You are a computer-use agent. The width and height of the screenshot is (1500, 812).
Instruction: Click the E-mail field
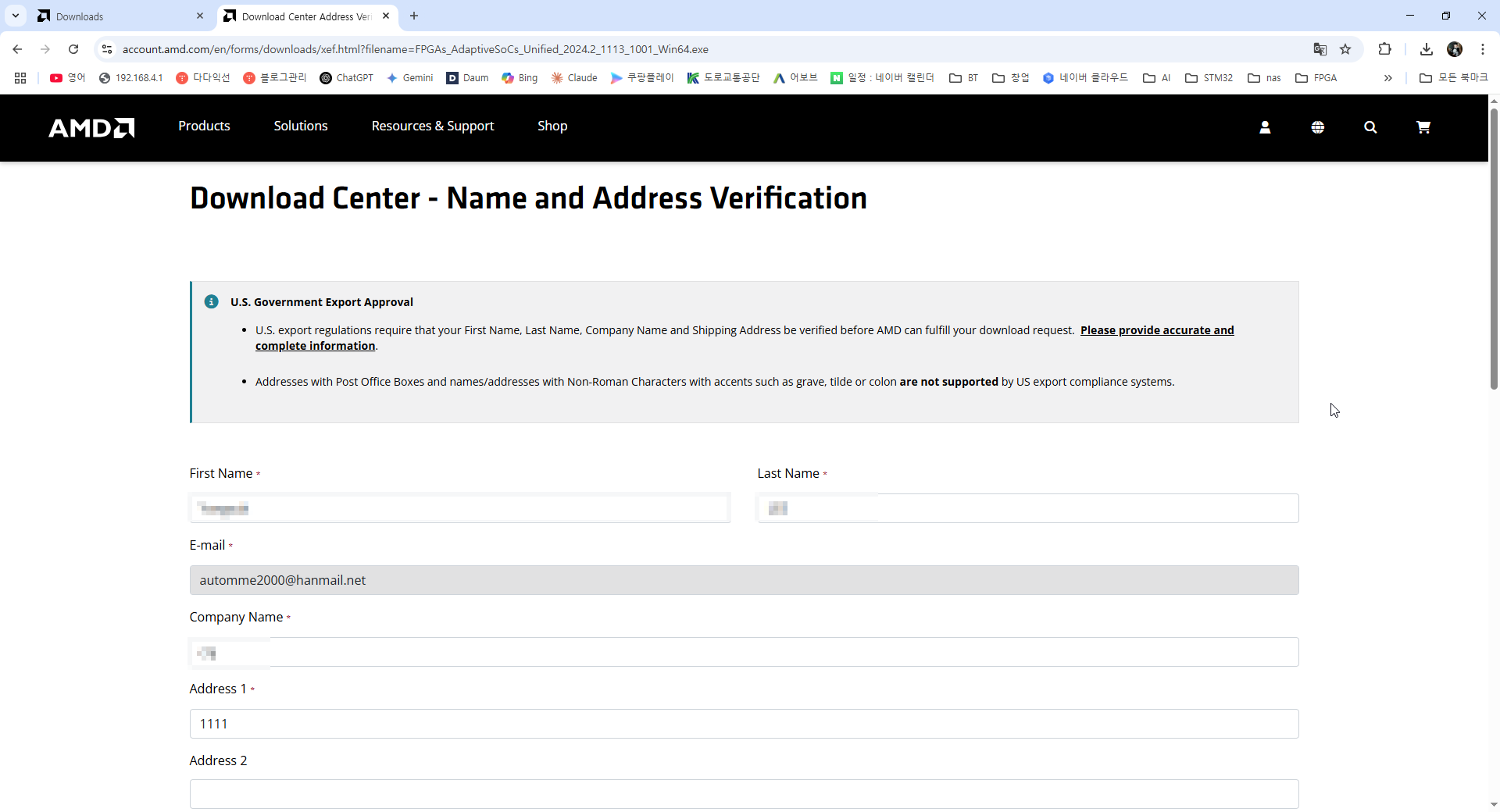(745, 580)
